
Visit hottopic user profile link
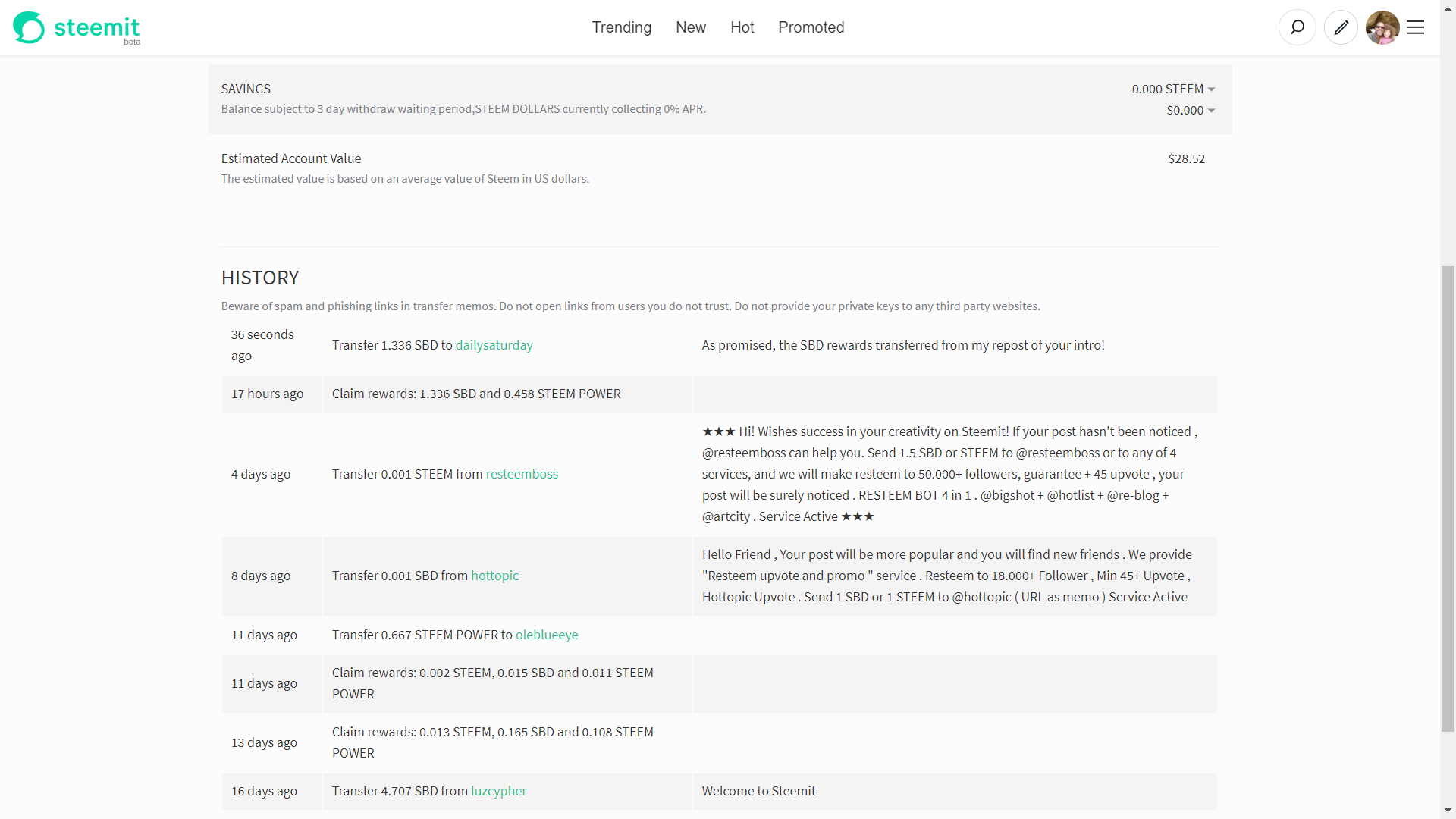coord(494,576)
